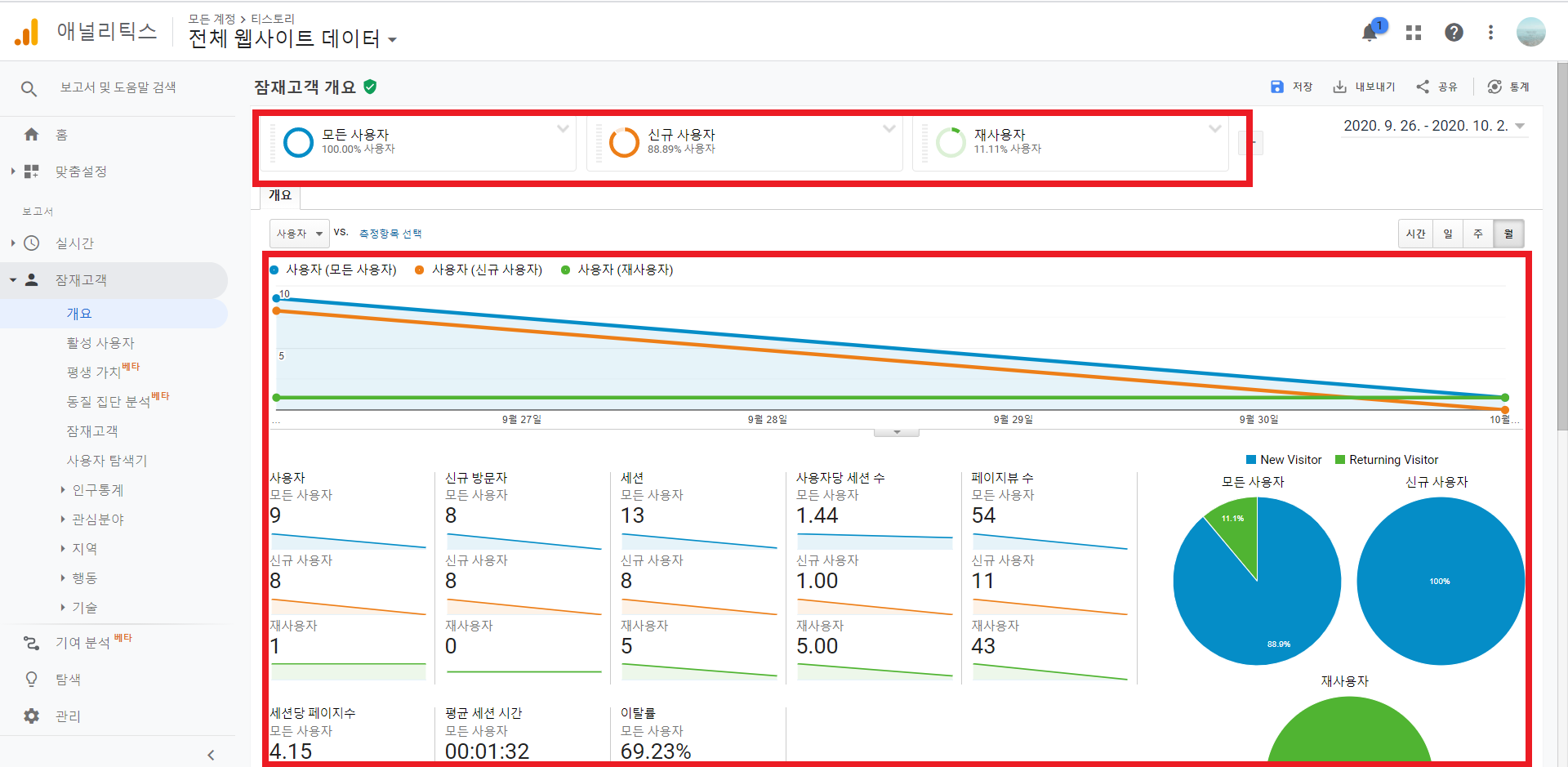Screen dimensions: 1568x767
Task: Click the 69.23% bounce rate value
Action: click(656, 751)
